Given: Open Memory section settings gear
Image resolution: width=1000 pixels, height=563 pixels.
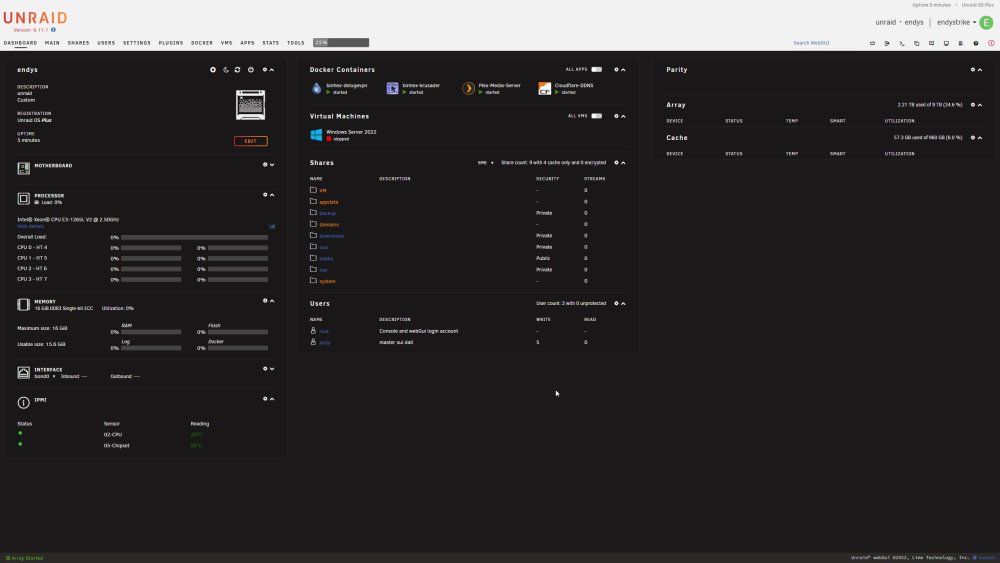Looking at the screenshot, I should (x=265, y=300).
